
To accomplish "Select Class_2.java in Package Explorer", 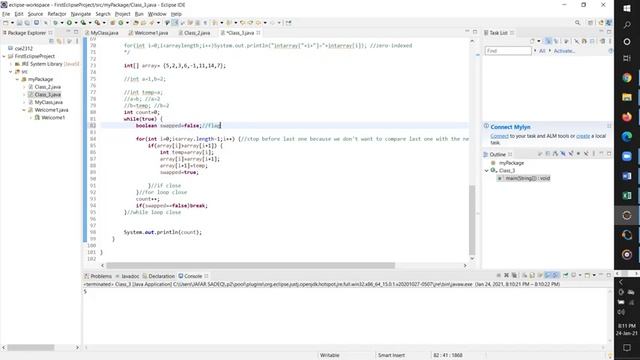I will [x=48, y=87].
